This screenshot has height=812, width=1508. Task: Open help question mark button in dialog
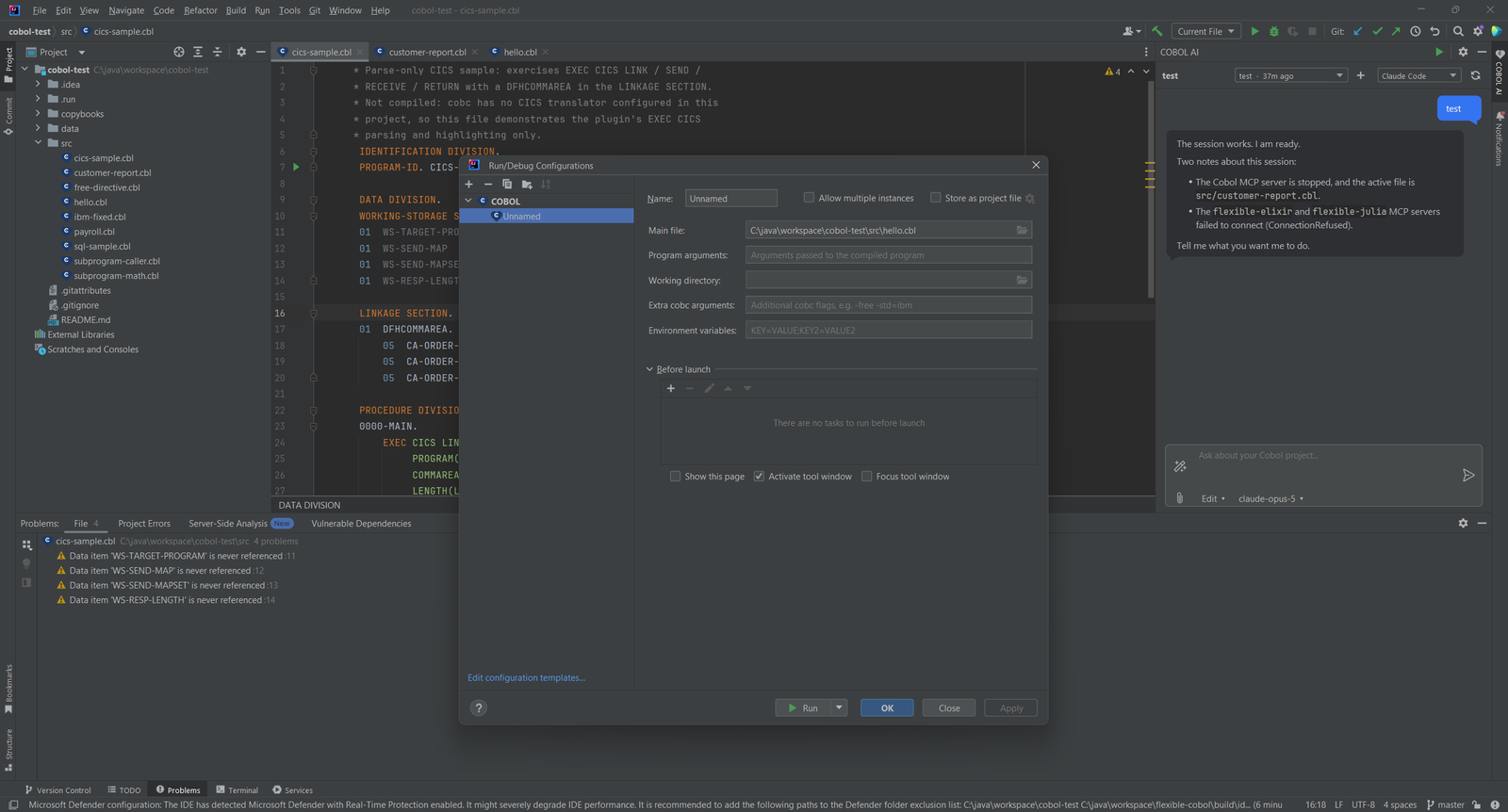pos(479,708)
